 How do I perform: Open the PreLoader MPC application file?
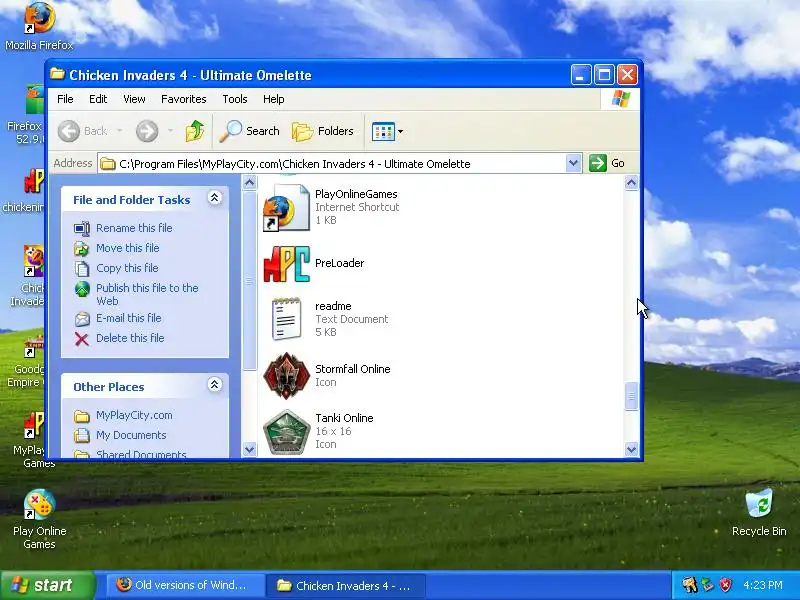click(x=286, y=264)
